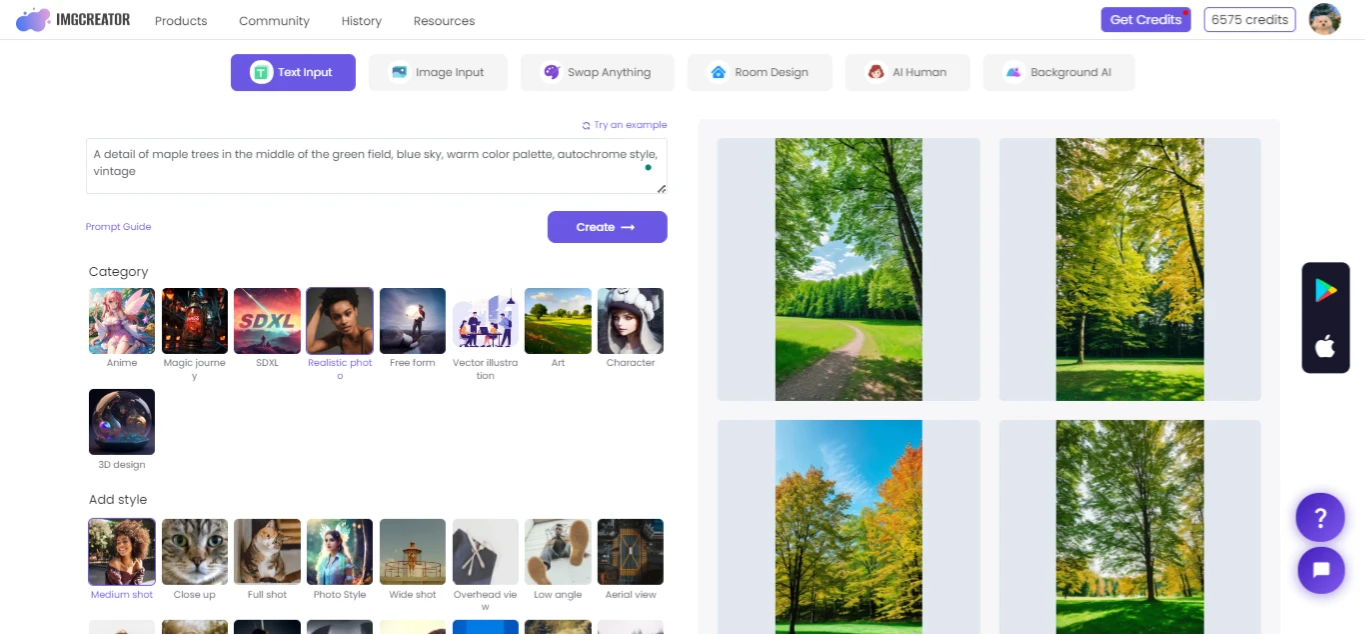Click the Add style heading text
Screen dimensions: 1365x634
118,500
